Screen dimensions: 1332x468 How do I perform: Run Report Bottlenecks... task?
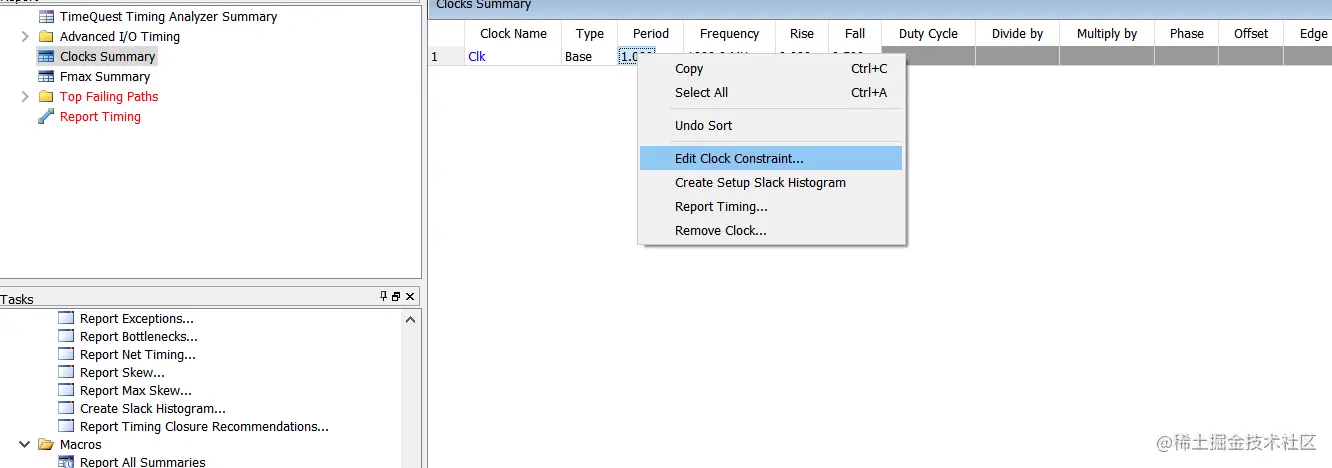click(x=139, y=337)
